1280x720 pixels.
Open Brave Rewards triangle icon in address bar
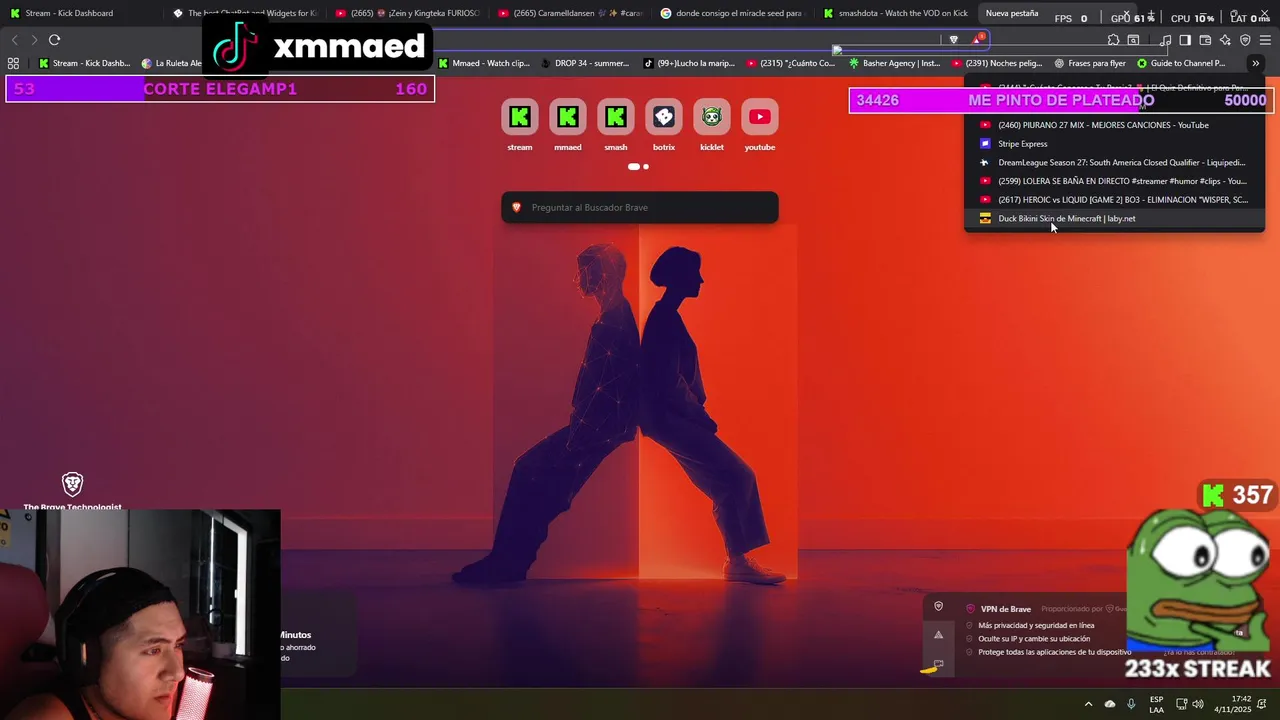point(979,39)
